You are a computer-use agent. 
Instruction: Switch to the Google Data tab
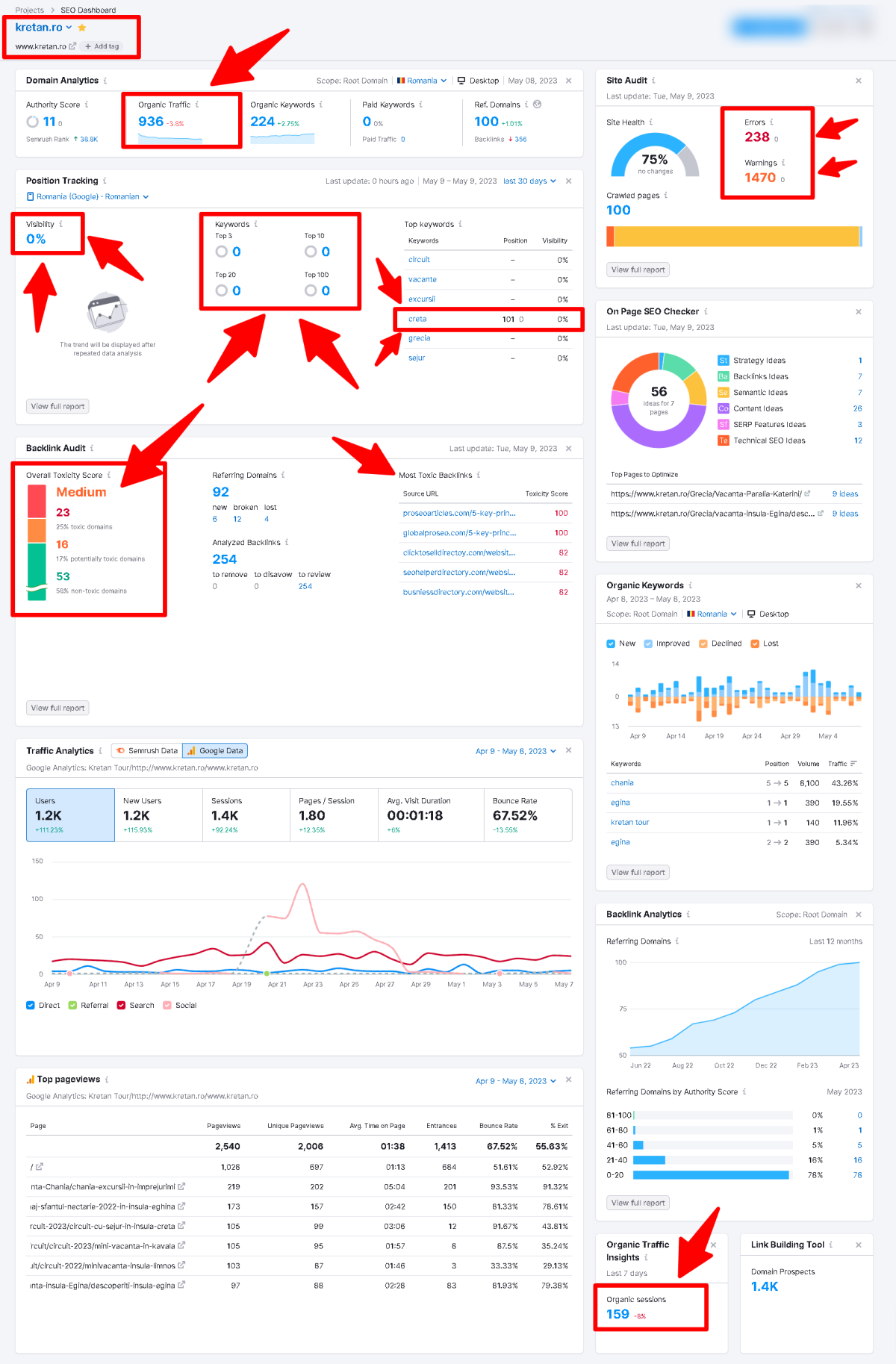tap(215, 751)
